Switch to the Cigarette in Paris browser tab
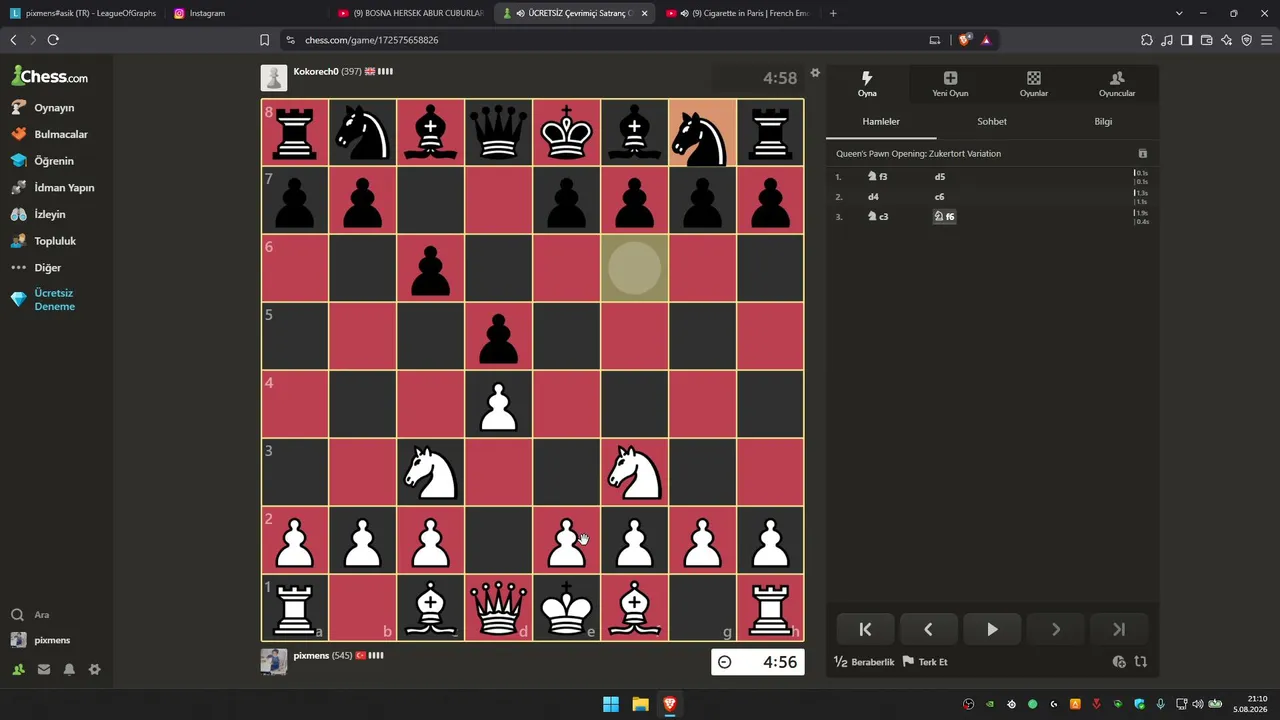 738,13
